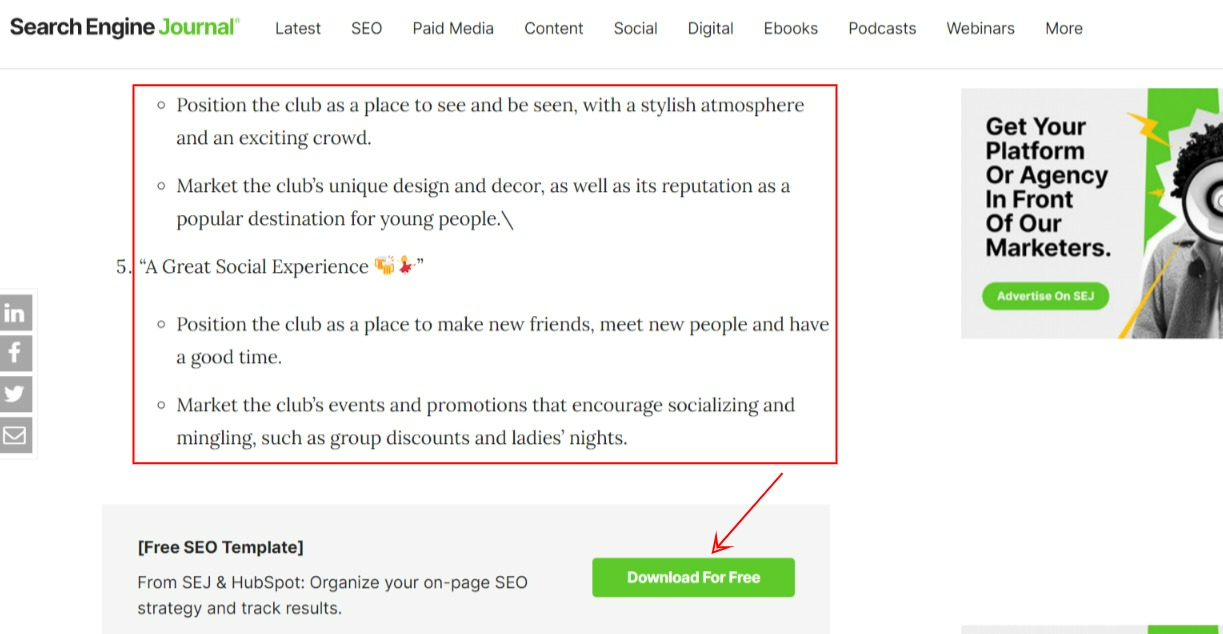
Task: Open Paid Media navigation item
Action: [453, 28]
